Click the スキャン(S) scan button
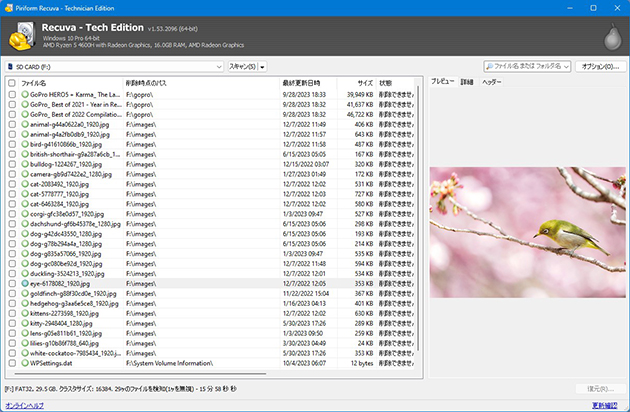 tap(243, 67)
